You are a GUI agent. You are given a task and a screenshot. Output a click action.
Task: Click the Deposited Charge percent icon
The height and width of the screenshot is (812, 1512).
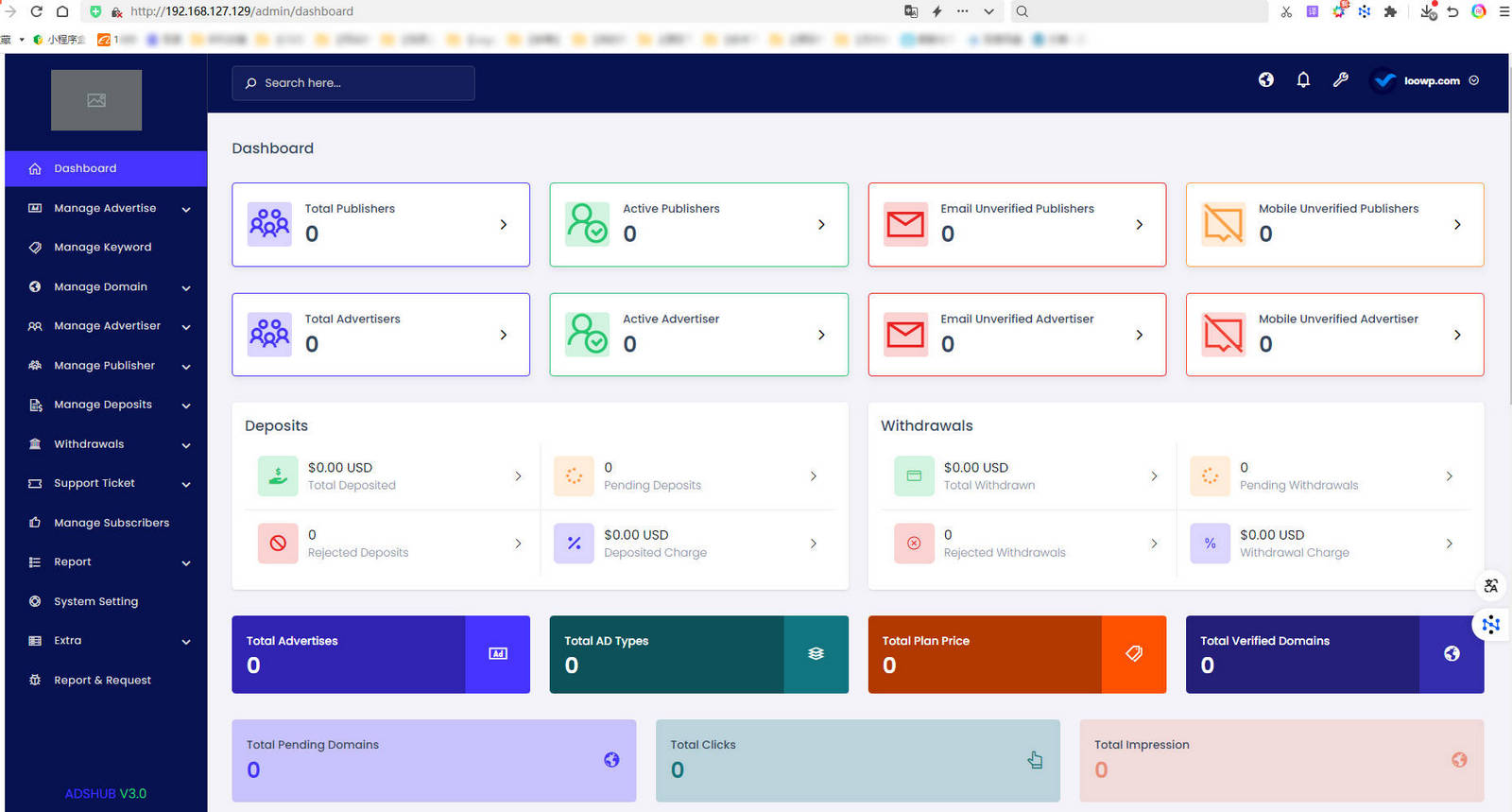click(x=574, y=544)
